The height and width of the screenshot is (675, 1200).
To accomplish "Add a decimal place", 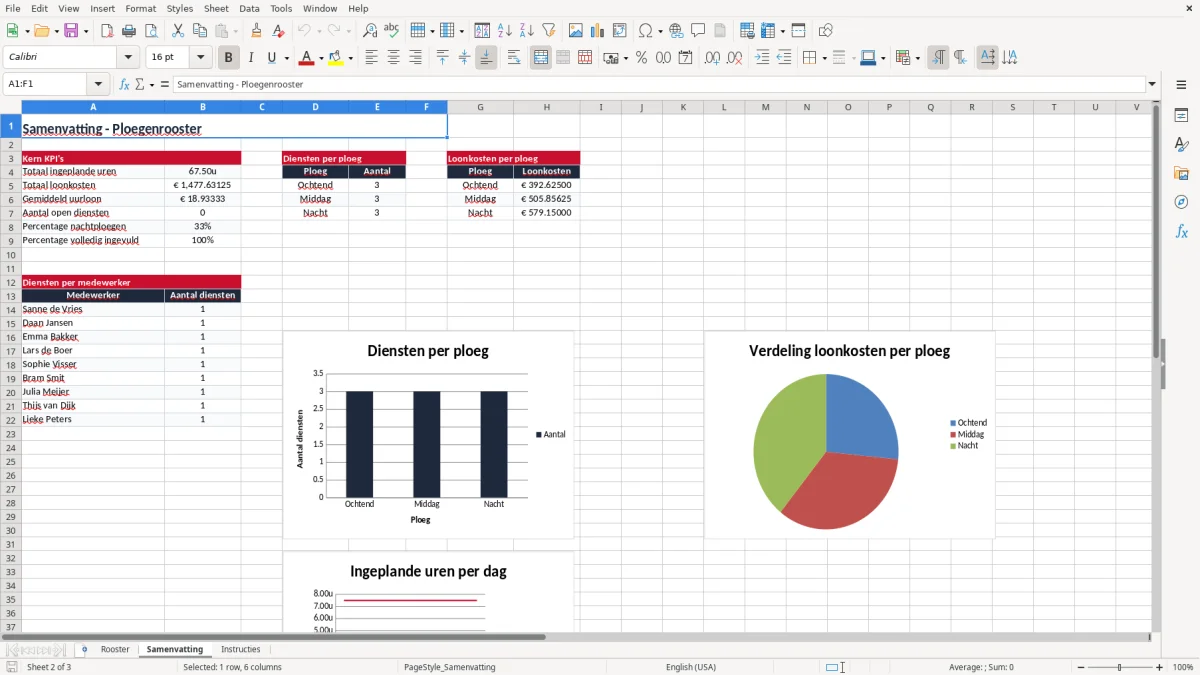I will [x=712, y=58].
